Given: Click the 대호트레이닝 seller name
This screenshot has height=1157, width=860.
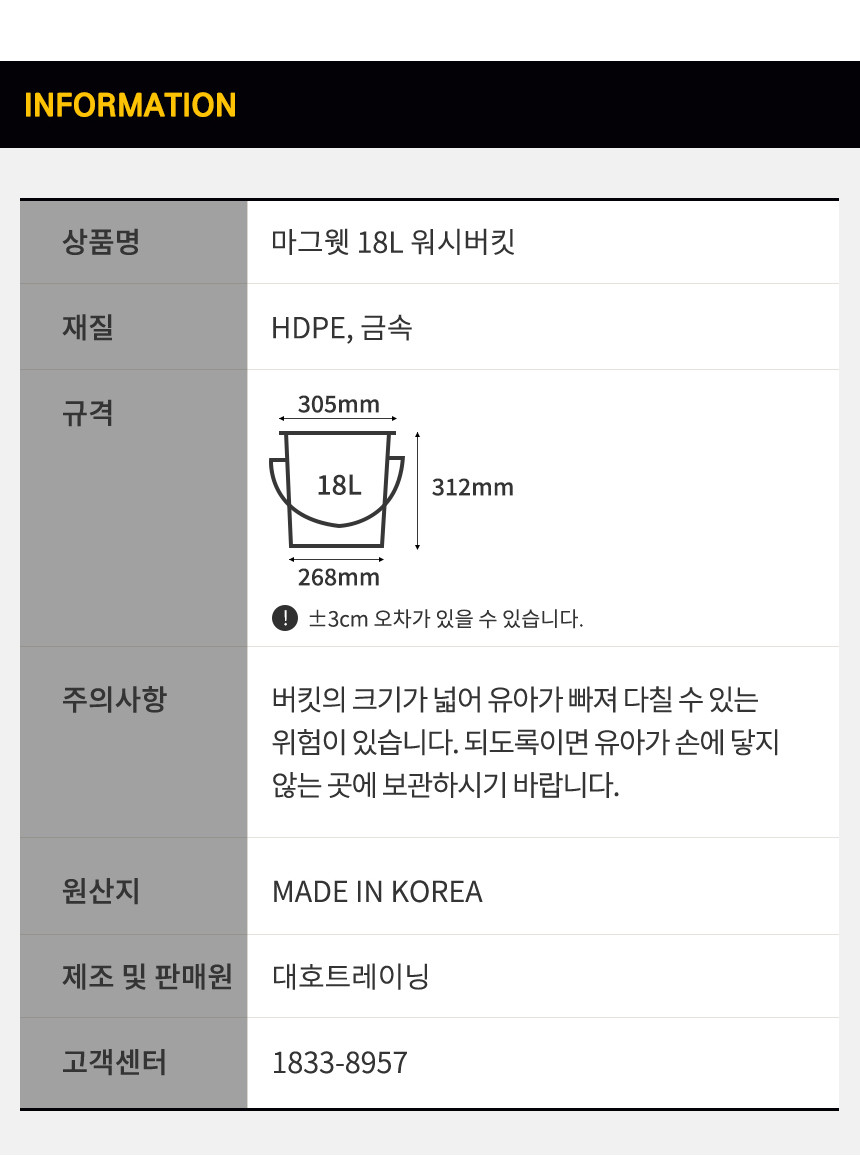Looking at the screenshot, I should click(x=351, y=976).
